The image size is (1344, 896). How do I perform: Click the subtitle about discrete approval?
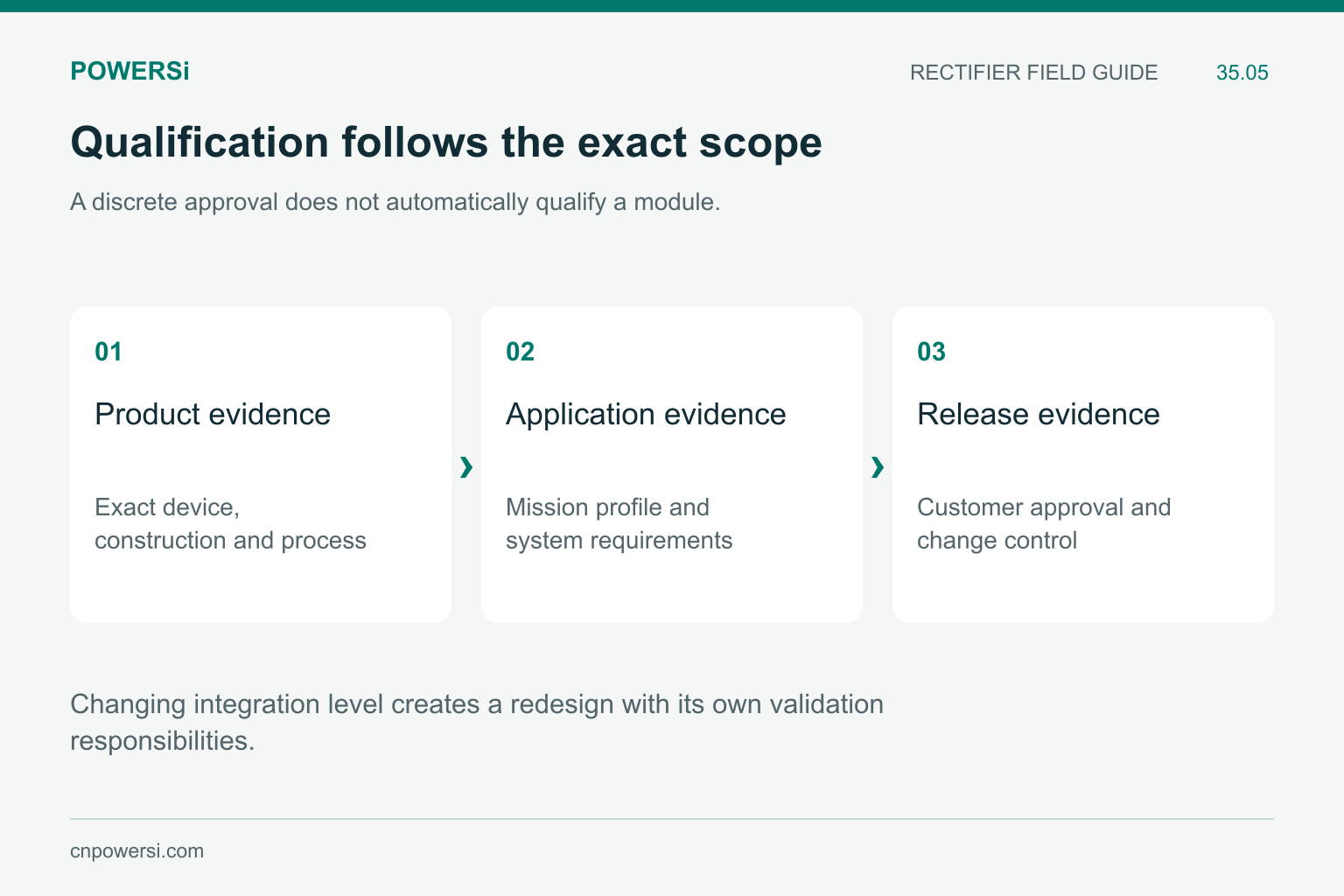(395, 202)
